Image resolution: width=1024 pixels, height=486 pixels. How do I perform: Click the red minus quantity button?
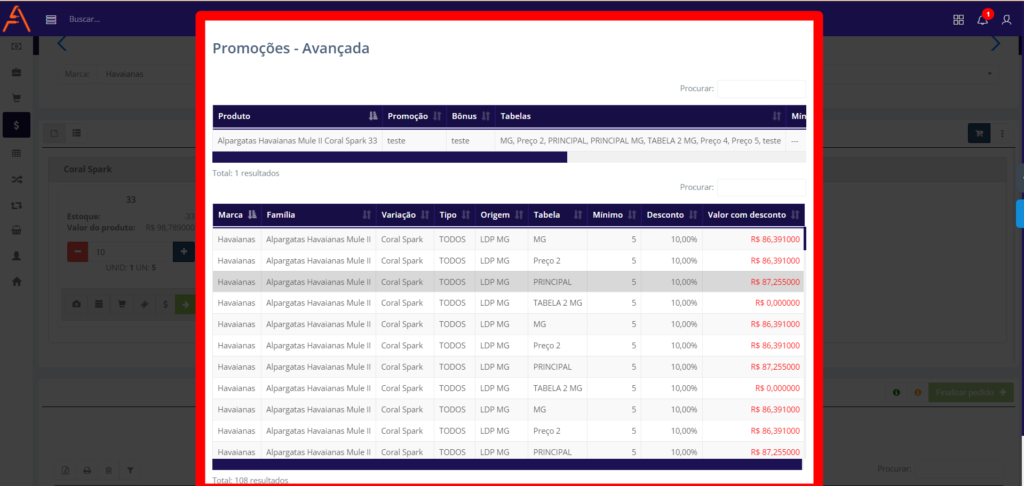click(78, 251)
